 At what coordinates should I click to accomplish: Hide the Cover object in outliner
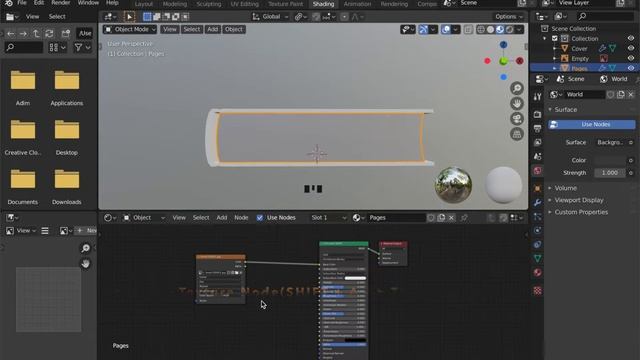631,48
